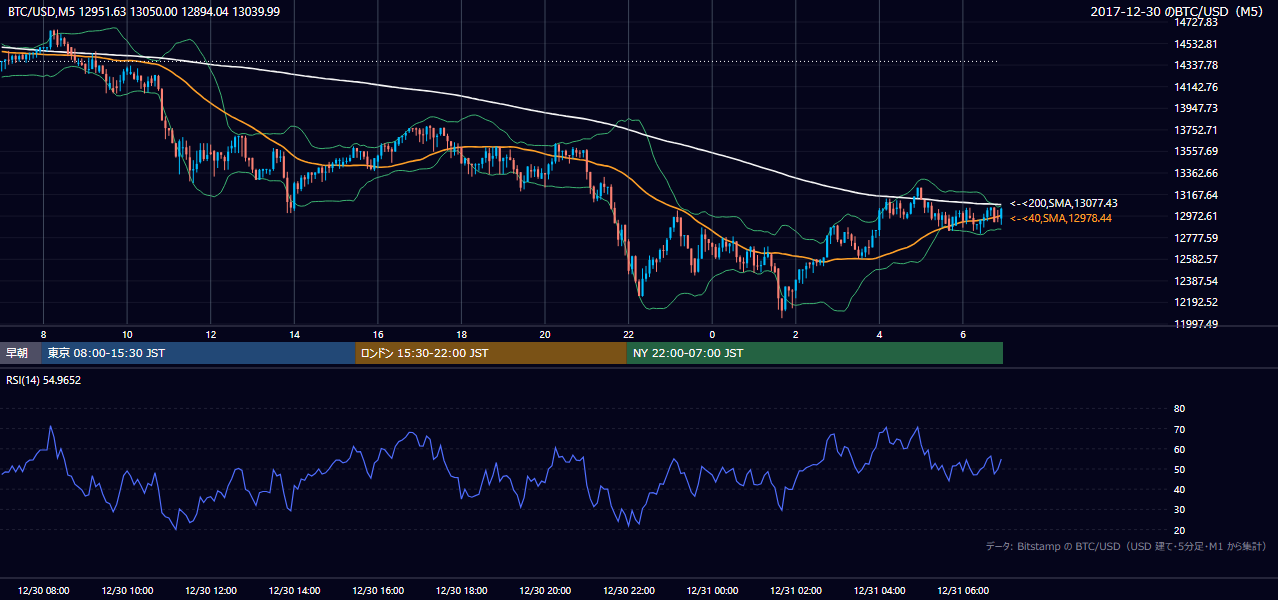Choose the 12777.59 price axis label
This screenshot has height=600, width=1278.
pos(1195,238)
